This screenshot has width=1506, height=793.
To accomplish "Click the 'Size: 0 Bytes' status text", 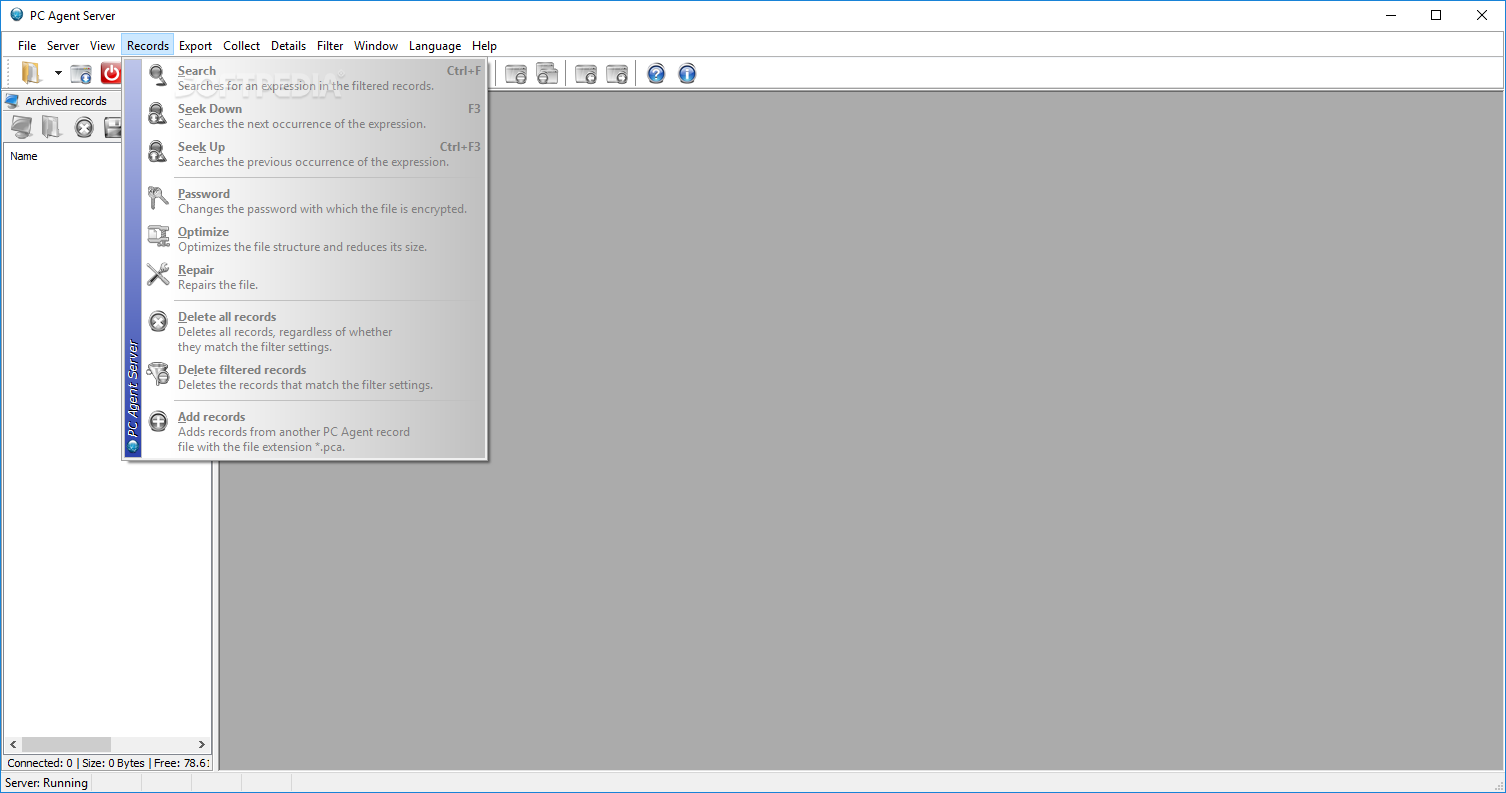I will coord(113,763).
